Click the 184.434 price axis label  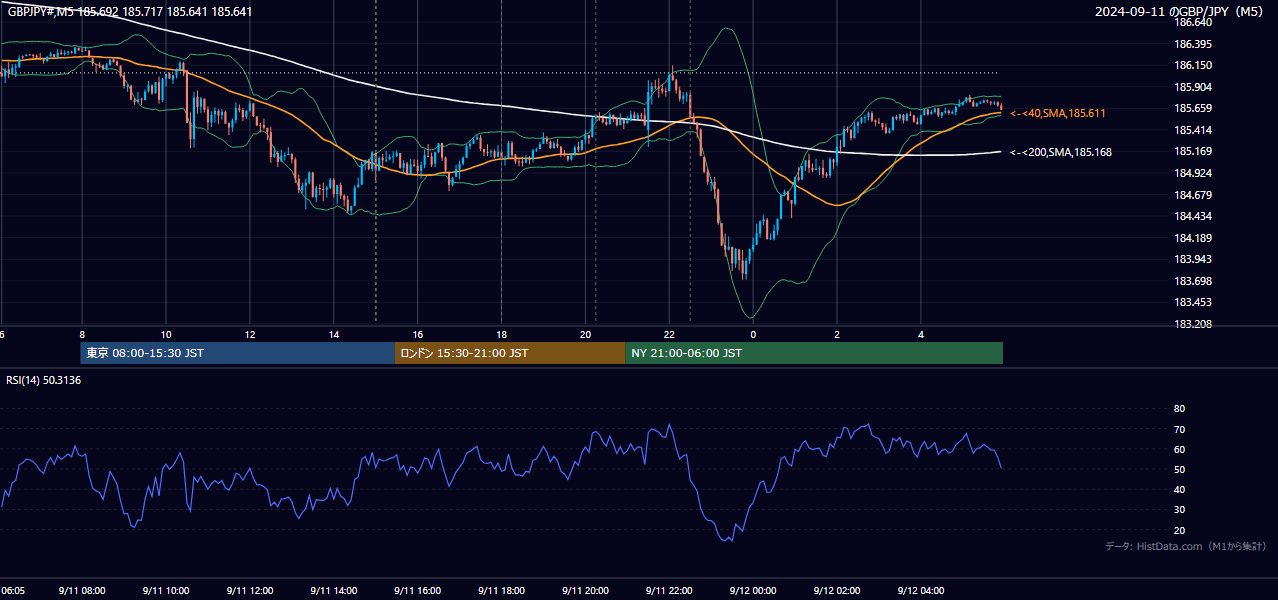pyautogui.click(x=1193, y=216)
